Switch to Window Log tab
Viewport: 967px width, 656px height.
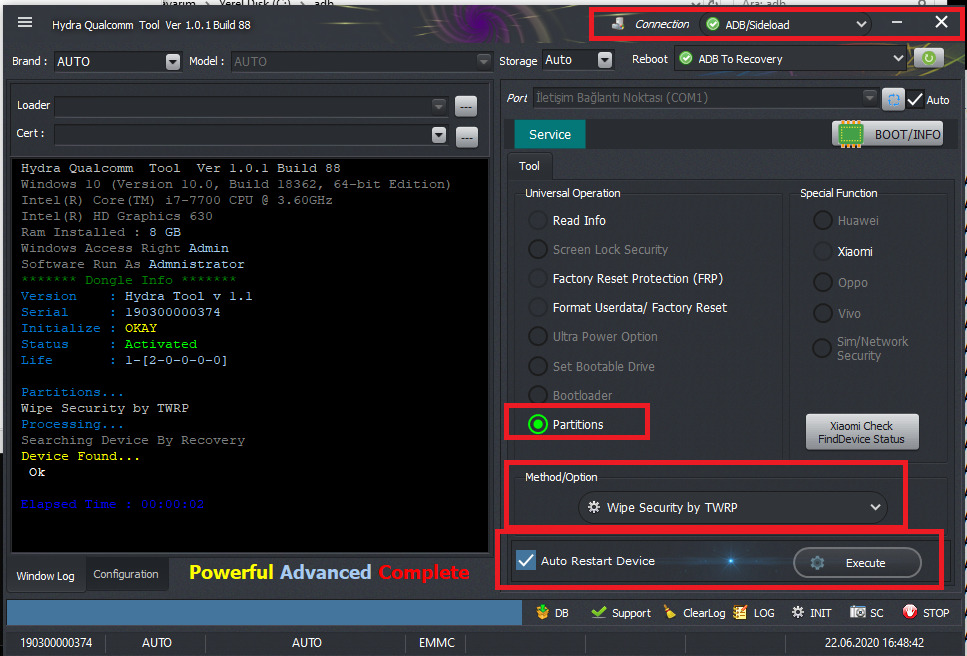(x=46, y=575)
